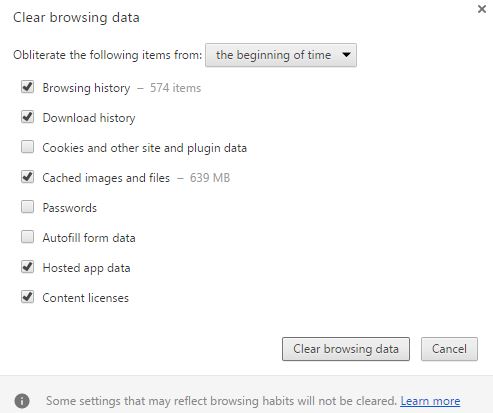Open the time range dropdown
The height and width of the screenshot is (413, 493).
(281, 55)
